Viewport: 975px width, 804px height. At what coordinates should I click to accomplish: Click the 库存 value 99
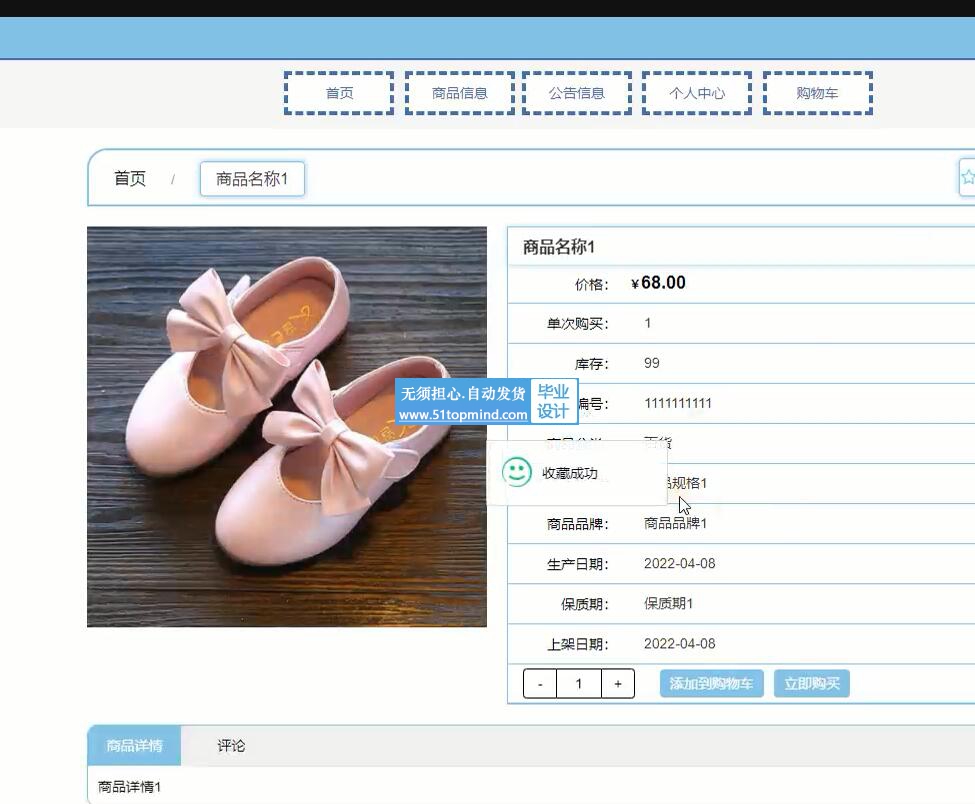click(x=652, y=363)
